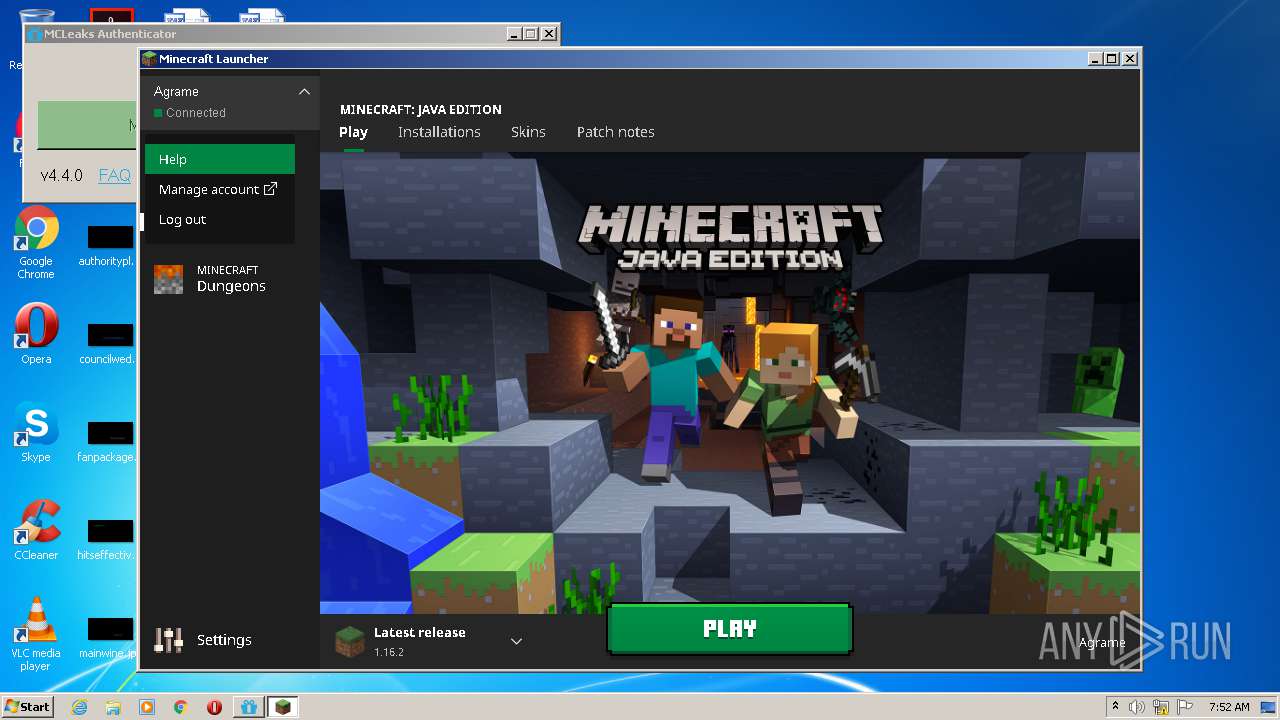The width and height of the screenshot is (1280, 720).
Task: Open the fanpackage desktop file
Action: [x=108, y=442]
